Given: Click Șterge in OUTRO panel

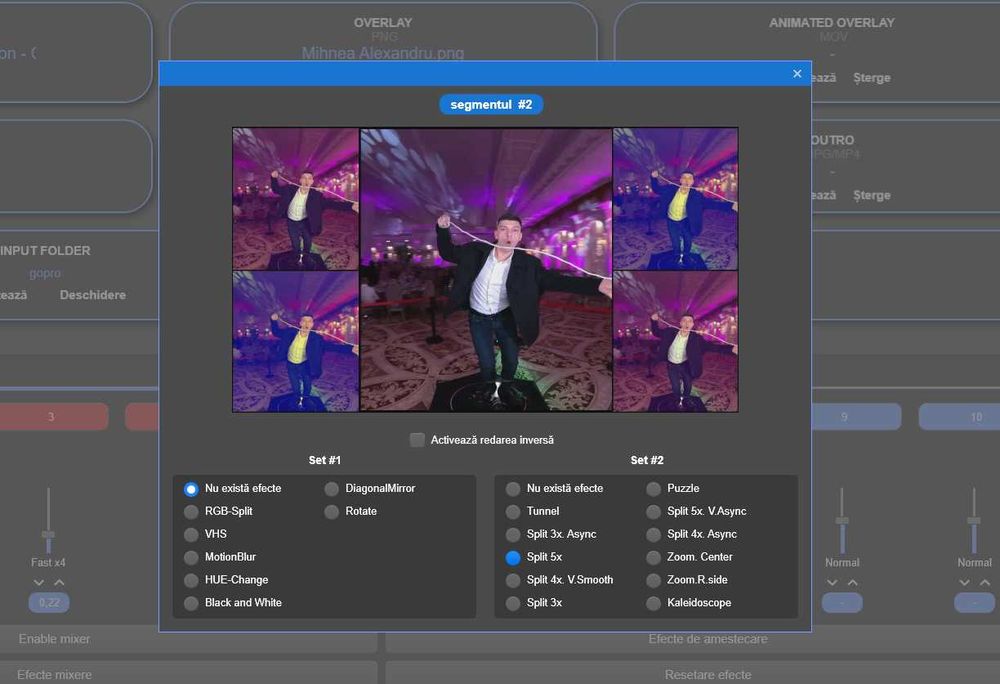Looking at the screenshot, I should pyautogui.click(x=872, y=195).
